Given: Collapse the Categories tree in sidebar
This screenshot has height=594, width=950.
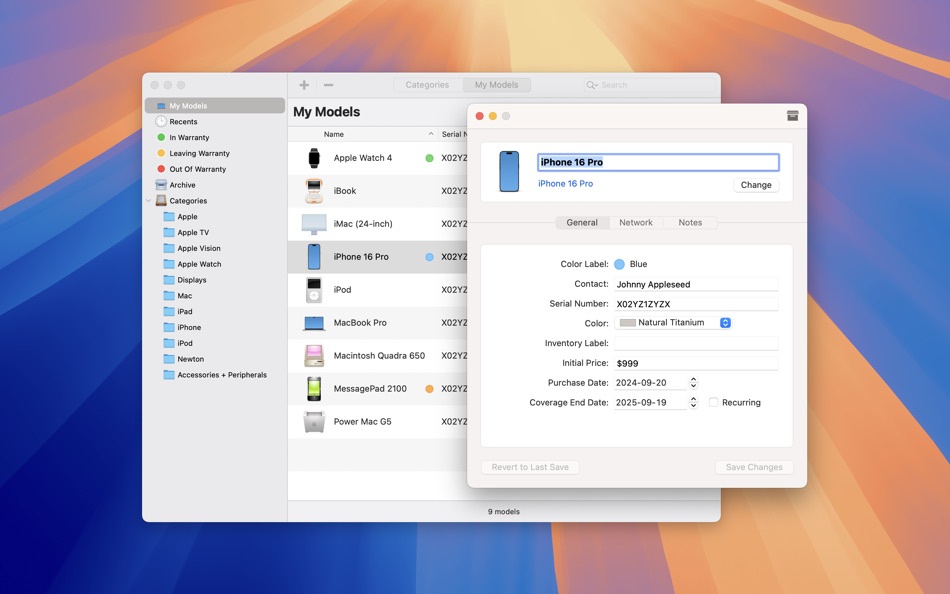Looking at the screenshot, I should [x=148, y=201].
